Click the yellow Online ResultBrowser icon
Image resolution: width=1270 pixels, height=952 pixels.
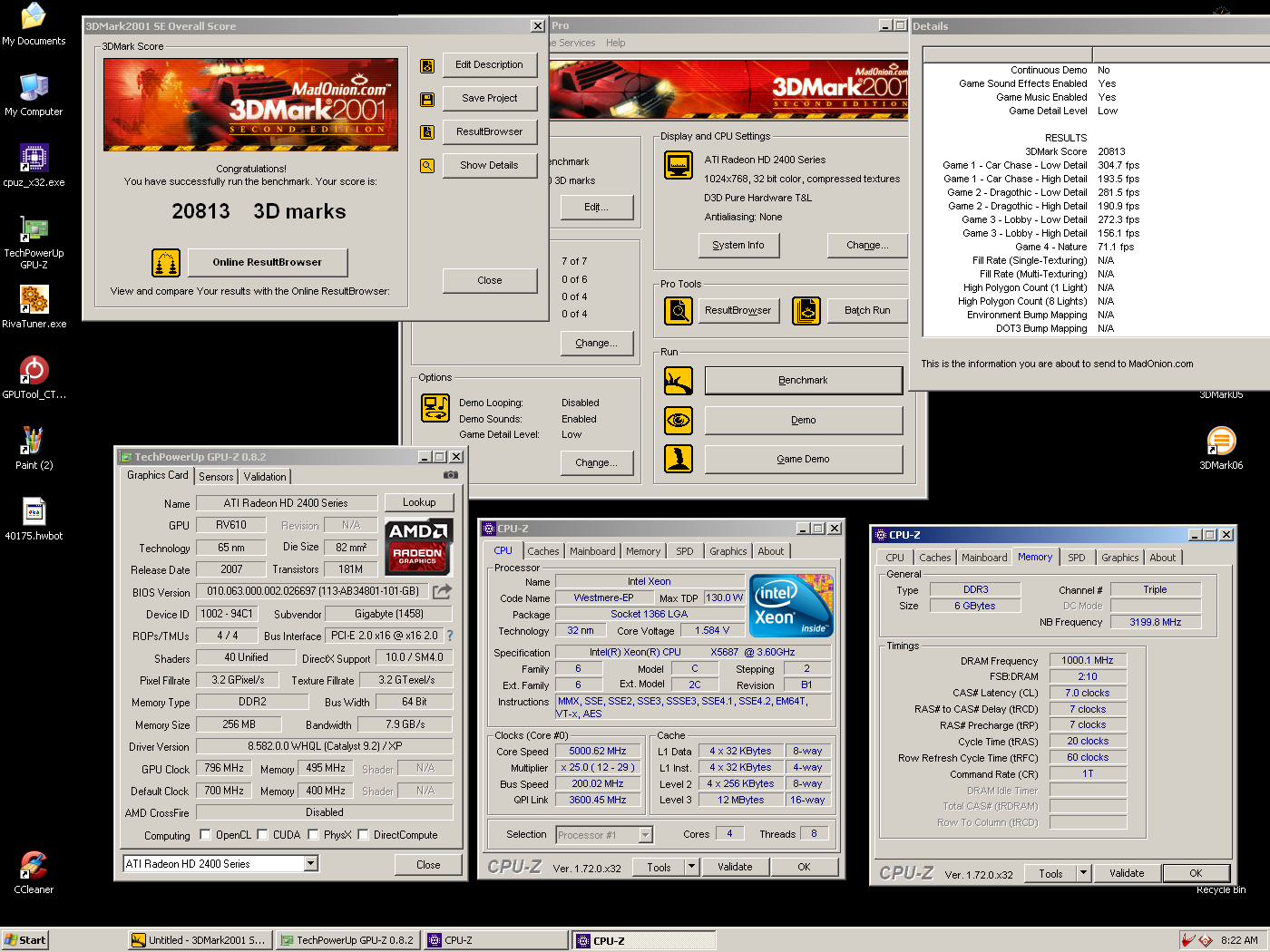[166, 263]
